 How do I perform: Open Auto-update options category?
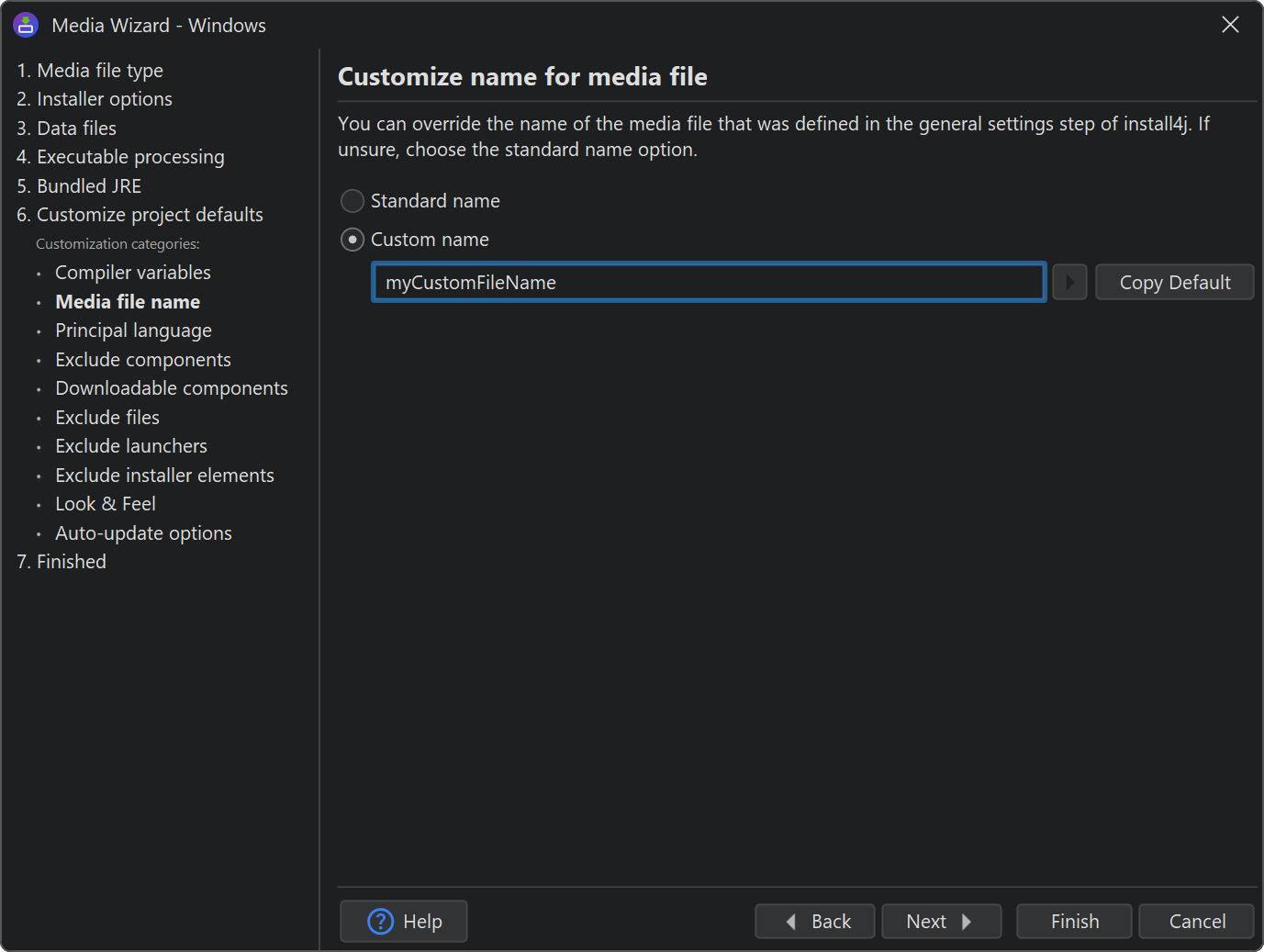click(x=143, y=533)
